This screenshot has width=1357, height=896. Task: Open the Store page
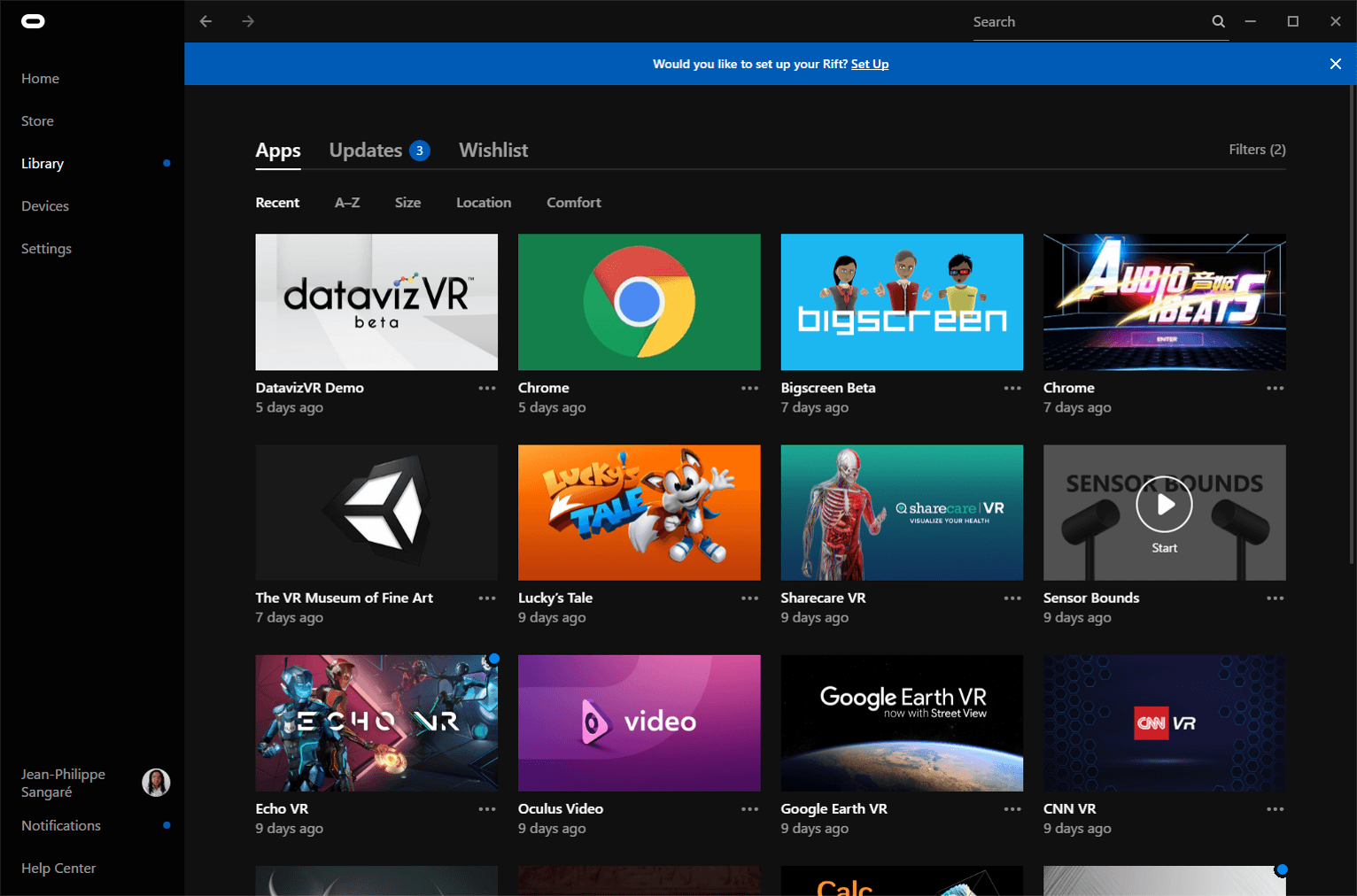[x=37, y=121]
